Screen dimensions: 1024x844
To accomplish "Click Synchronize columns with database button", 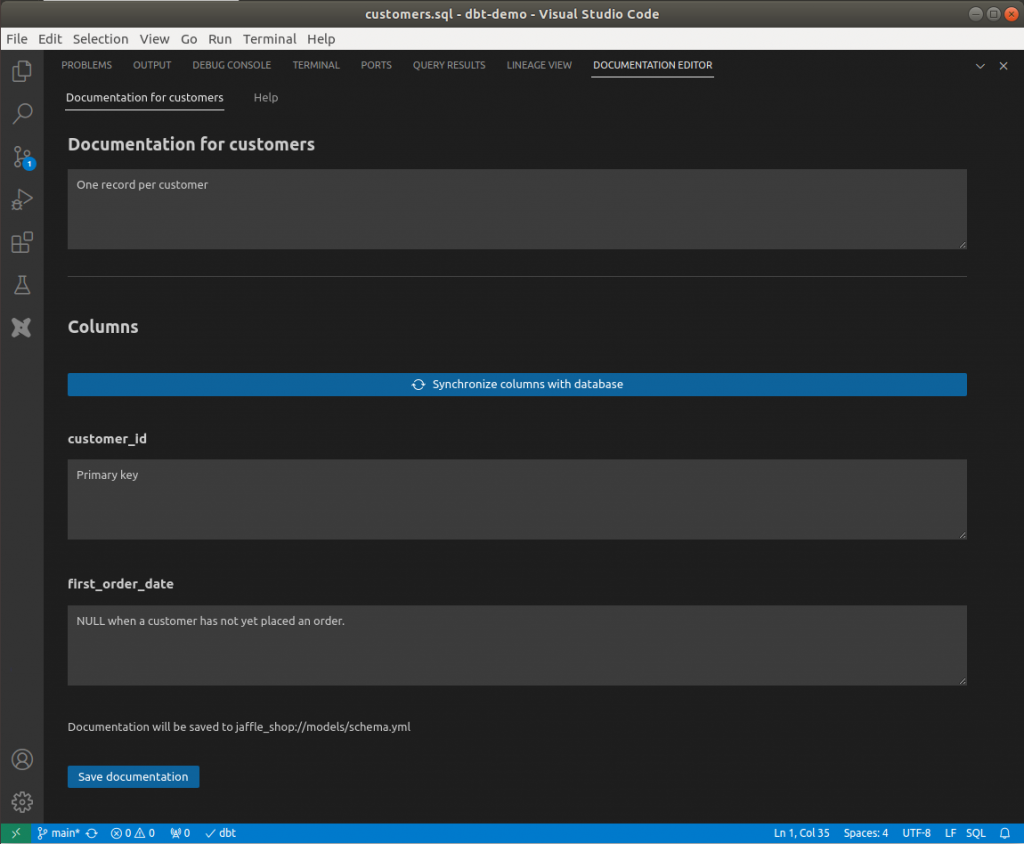I will [x=517, y=384].
